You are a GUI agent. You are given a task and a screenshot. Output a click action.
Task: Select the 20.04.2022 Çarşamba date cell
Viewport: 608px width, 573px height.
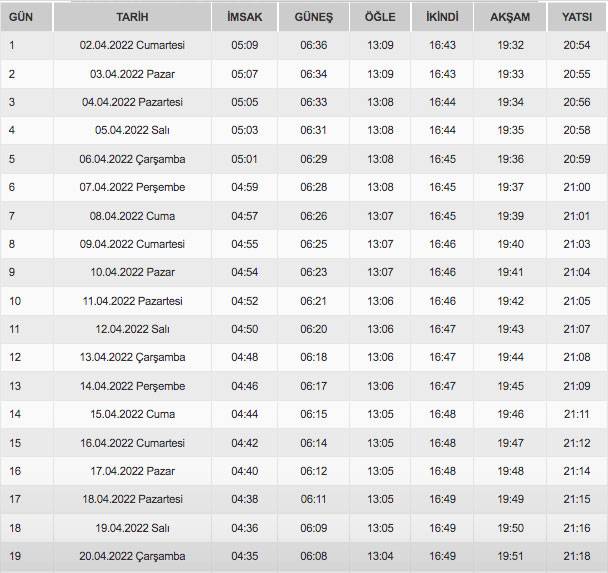click(x=132, y=556)
